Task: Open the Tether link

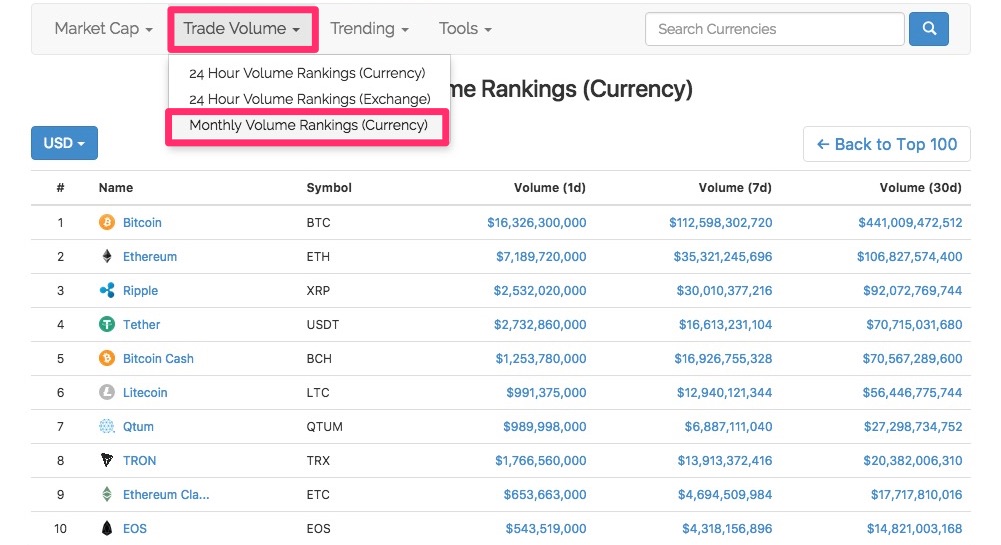Action: 142,324
